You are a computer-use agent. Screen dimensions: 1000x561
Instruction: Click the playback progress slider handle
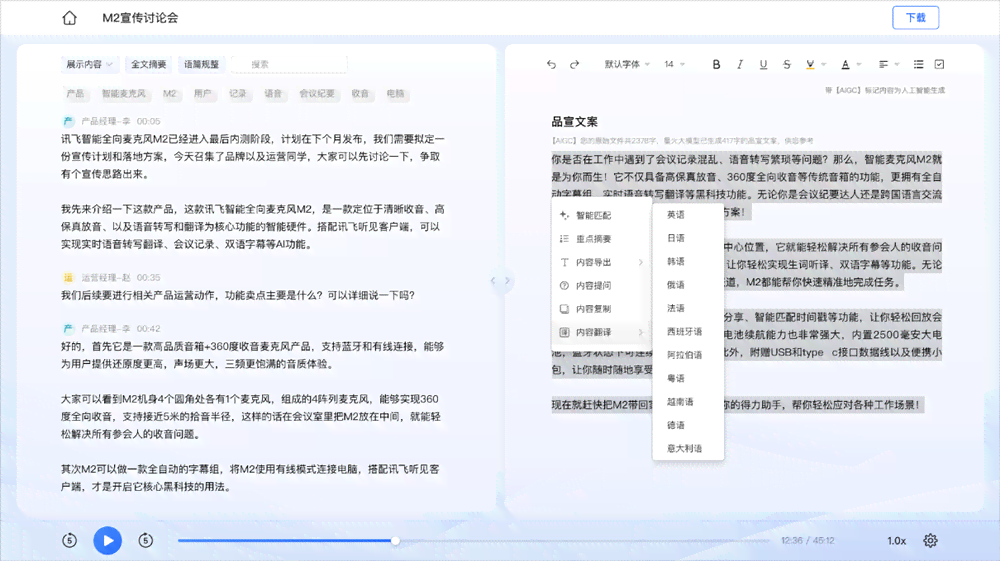(395, 541)
